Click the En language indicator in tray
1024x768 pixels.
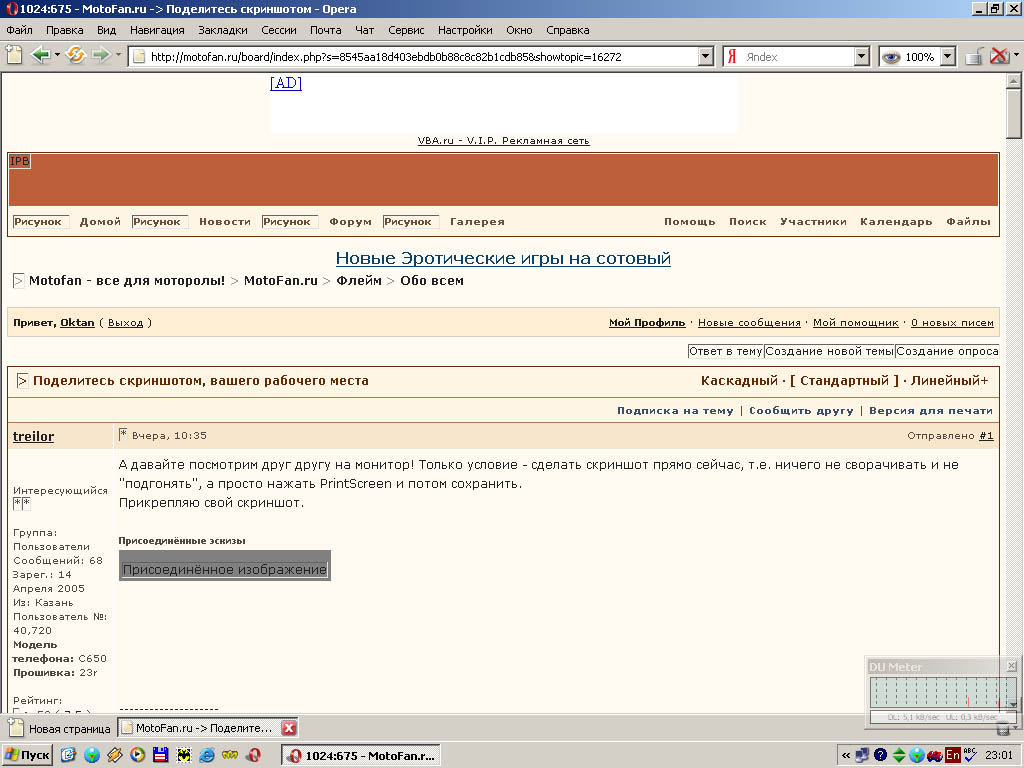pyautogui.click(x=953, y=756)
